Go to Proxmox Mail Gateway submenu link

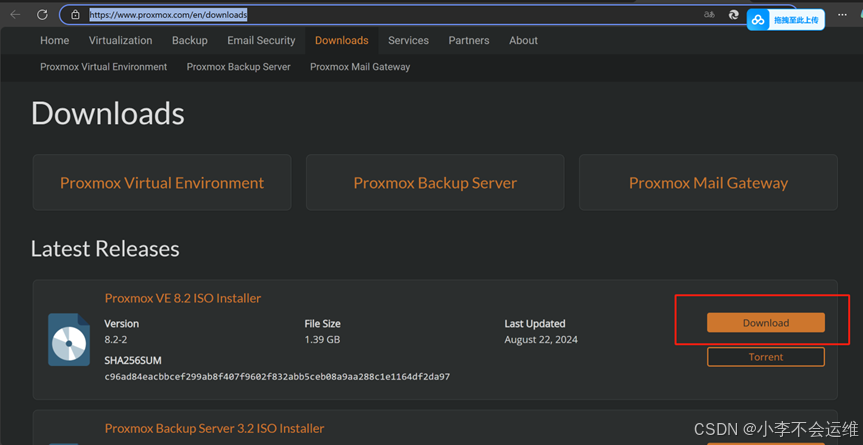360,67
